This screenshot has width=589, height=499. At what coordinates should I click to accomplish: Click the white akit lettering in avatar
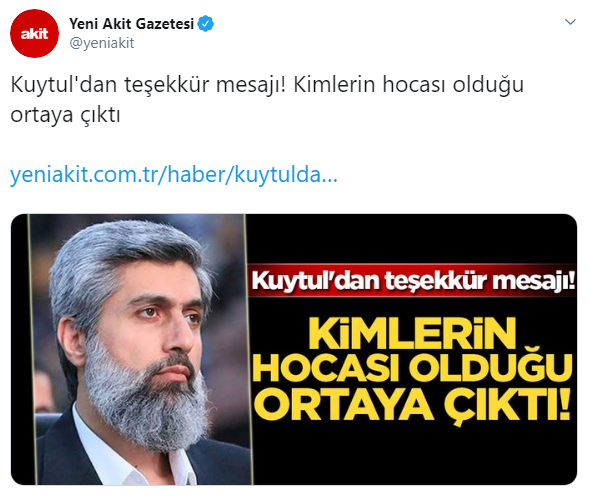pyautogui.click(x=34, y=33)
